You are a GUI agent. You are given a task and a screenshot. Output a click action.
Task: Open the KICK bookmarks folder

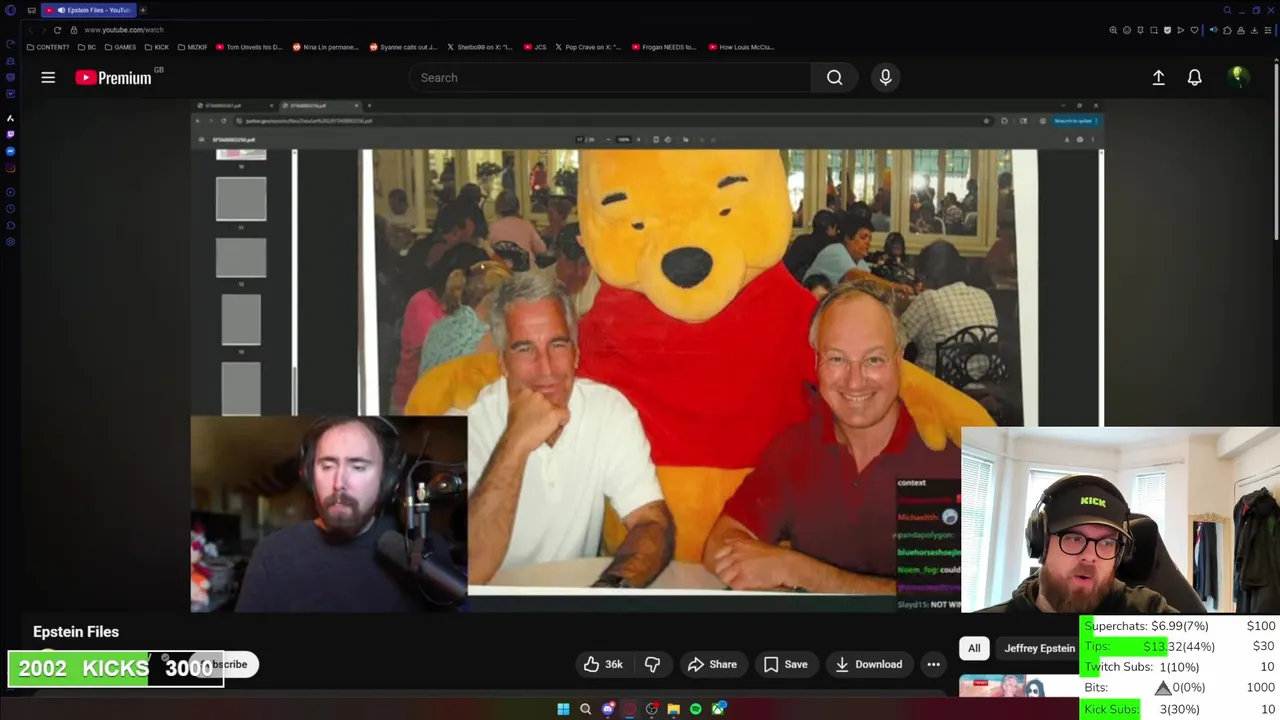click(x=157, y=47)
